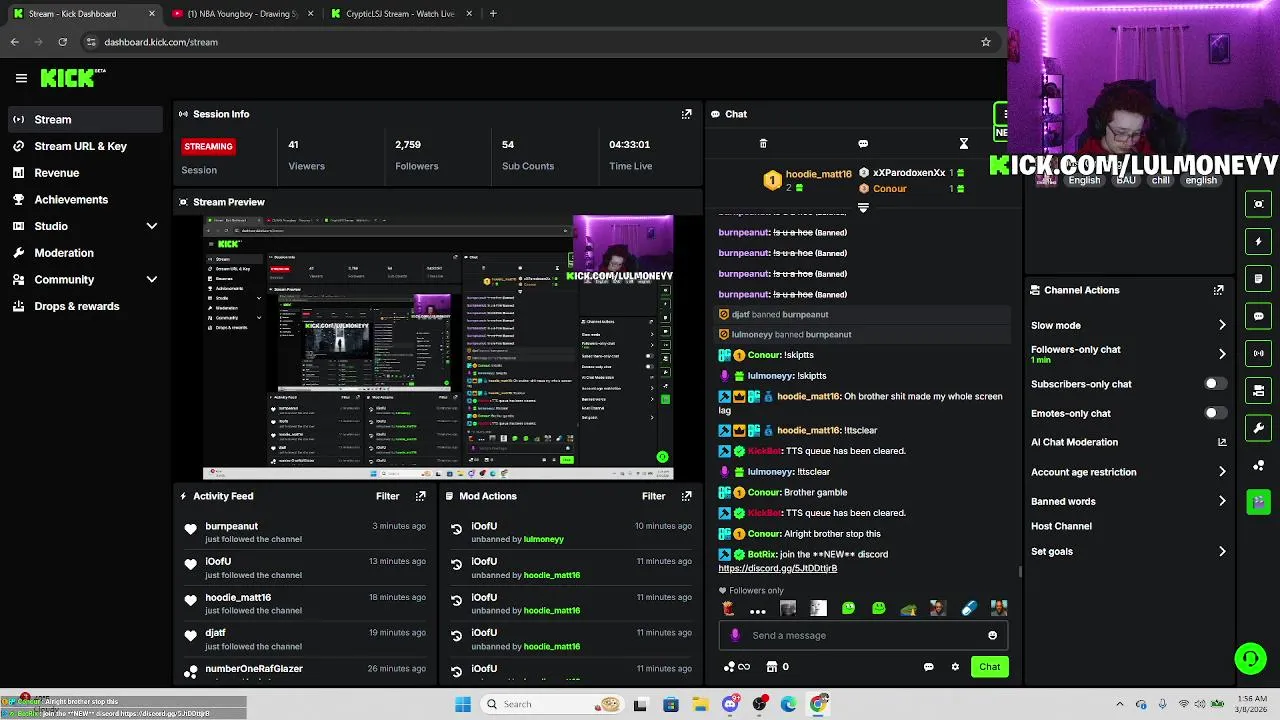Click the green Chat send button

989,667
